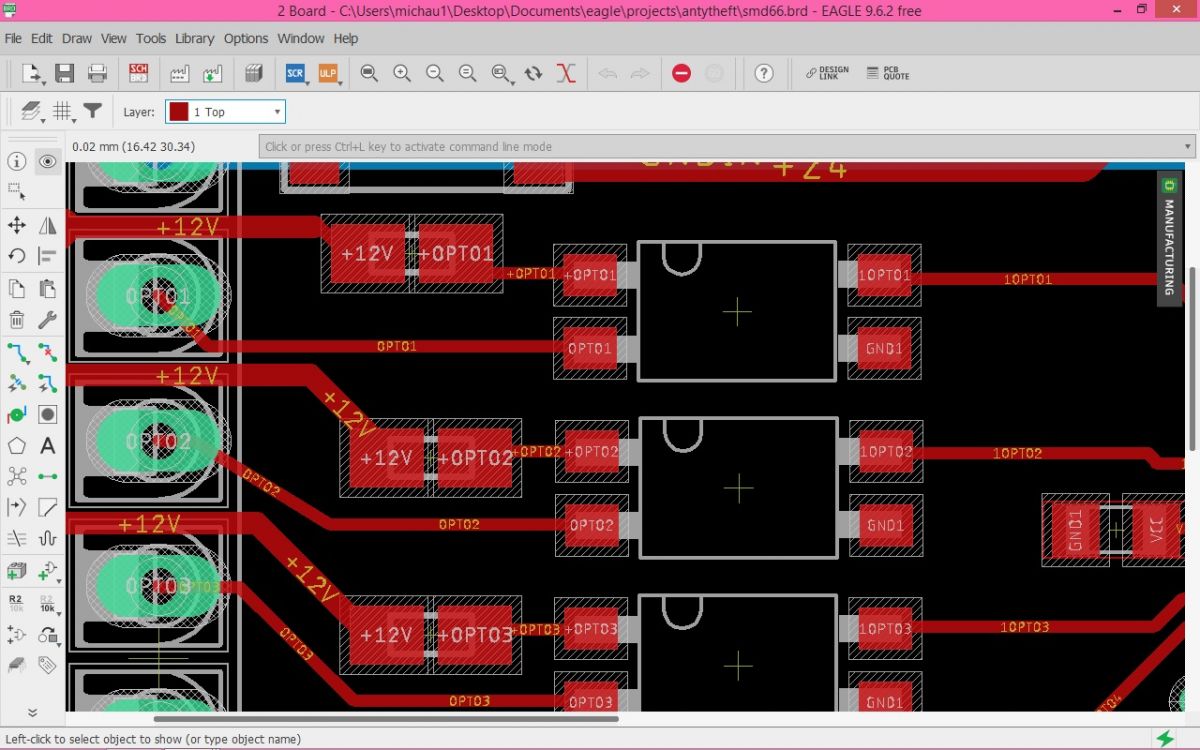The height and width of the screenshot is (750, 1200).
Task: Click the red Stop command icon
Action: tap(681, 73)
